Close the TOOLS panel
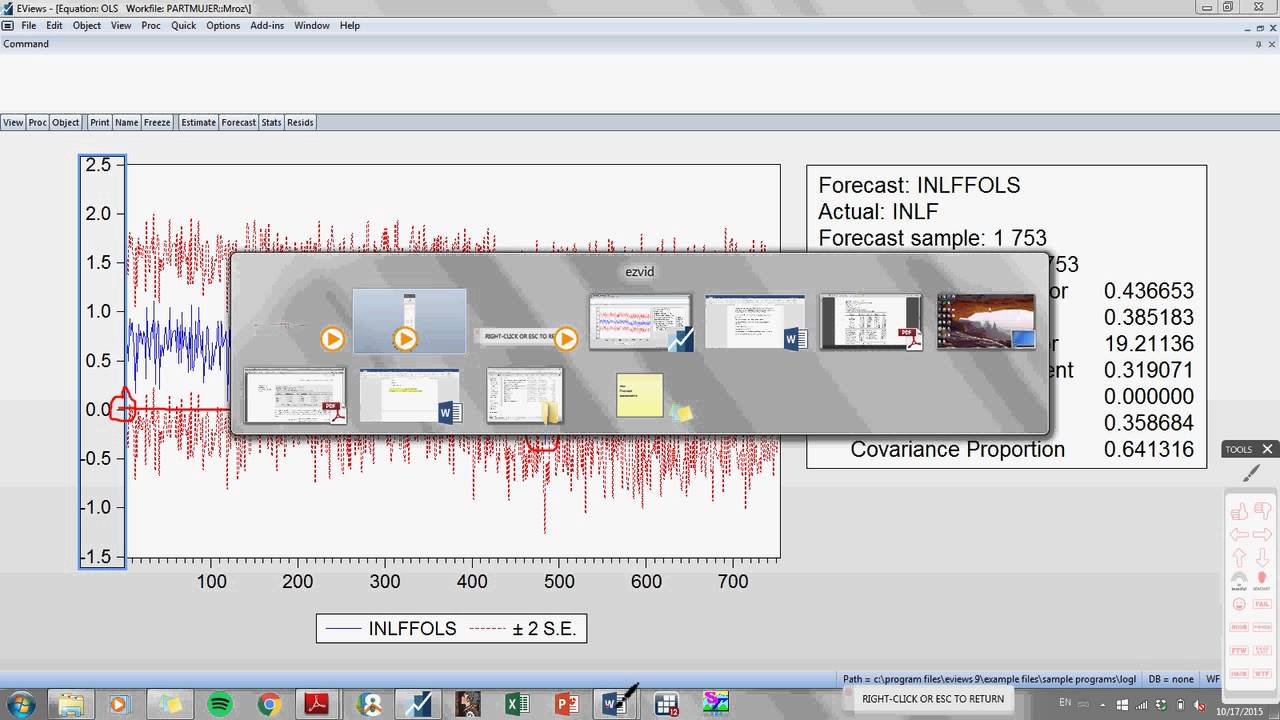 pyautogui.click(x=1267, y=449)
